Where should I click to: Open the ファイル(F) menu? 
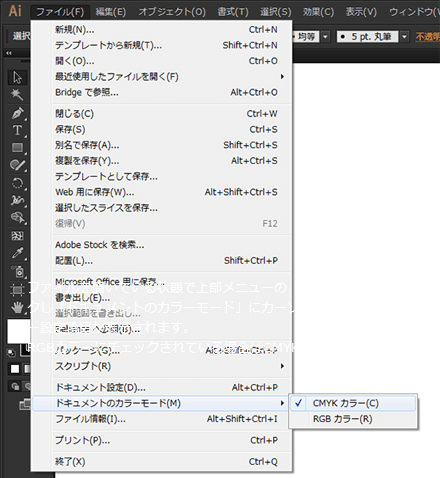coord(60,12)
